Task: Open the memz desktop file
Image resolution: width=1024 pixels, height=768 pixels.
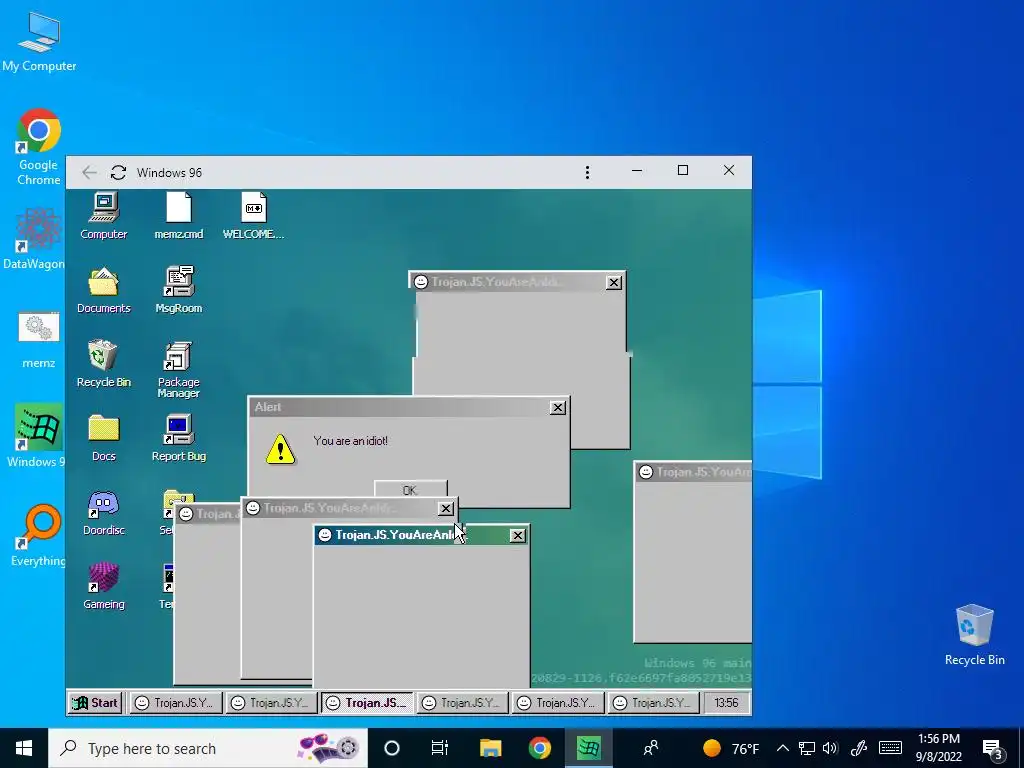Action: point(39,340)
